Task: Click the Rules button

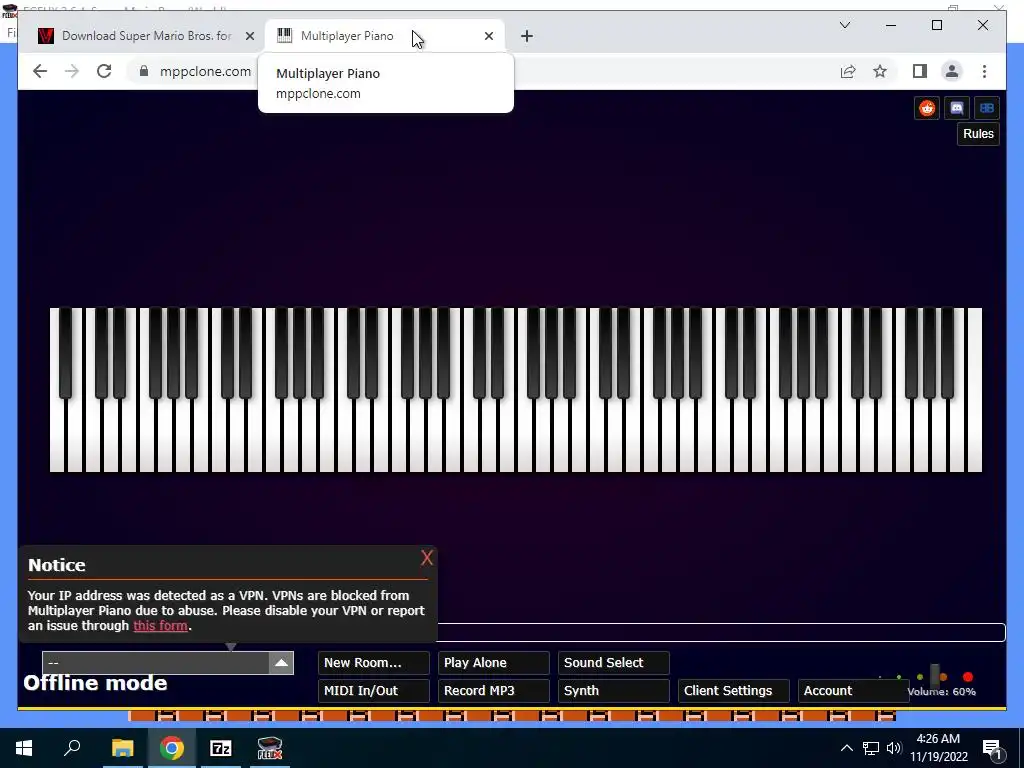Action: tap(978, 134)
